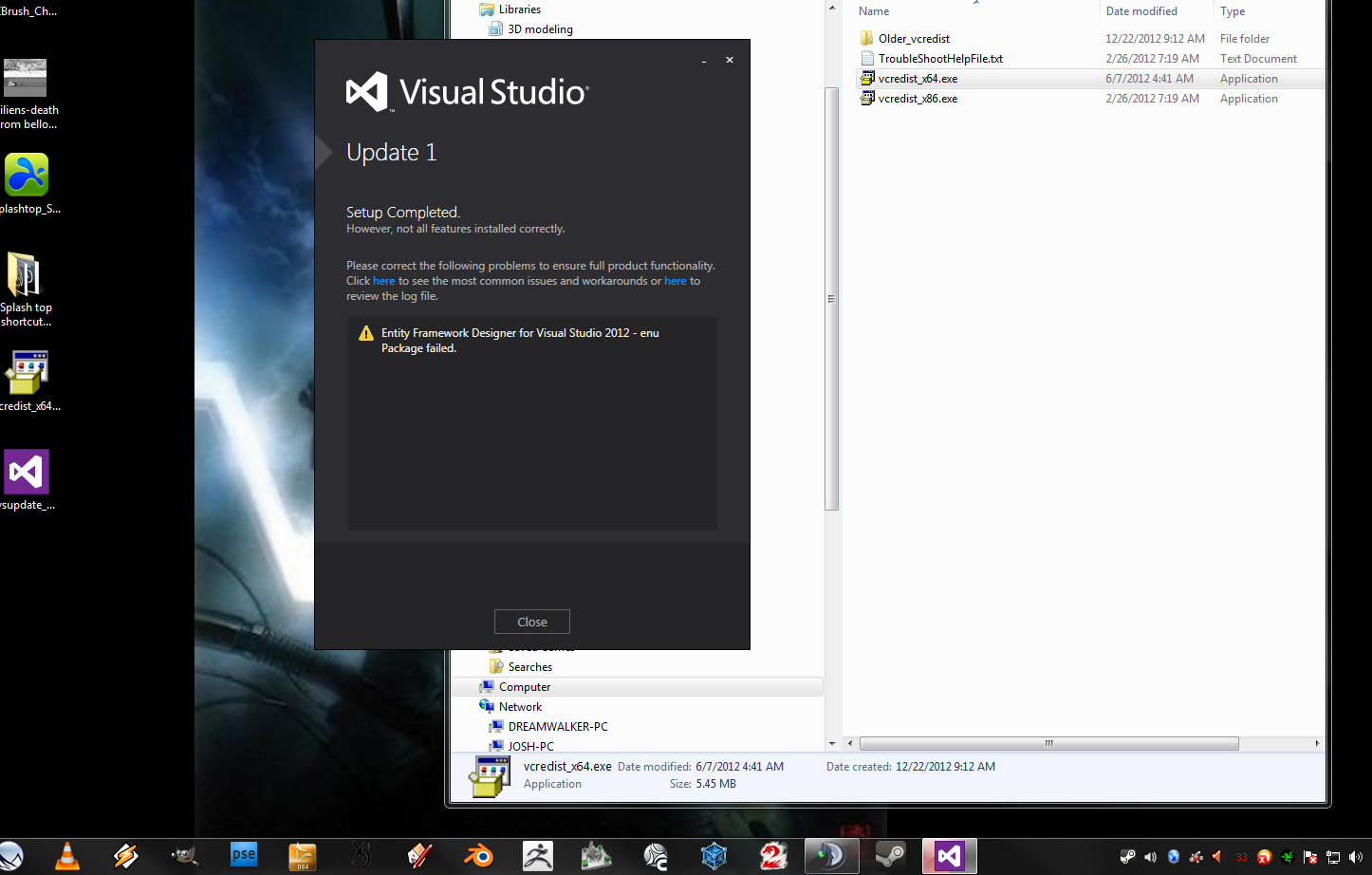Image resolution: width=1372 pixels, height=875 pixels.
Task: Open JOSH-PC under Network
Action: [530, 746]
